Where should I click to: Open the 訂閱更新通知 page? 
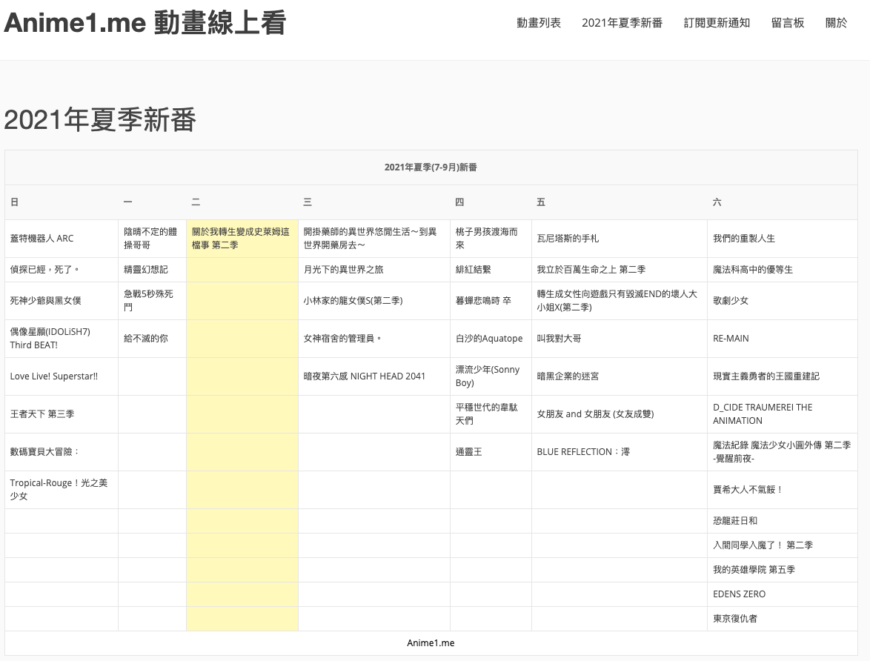[x=716, y=22]
